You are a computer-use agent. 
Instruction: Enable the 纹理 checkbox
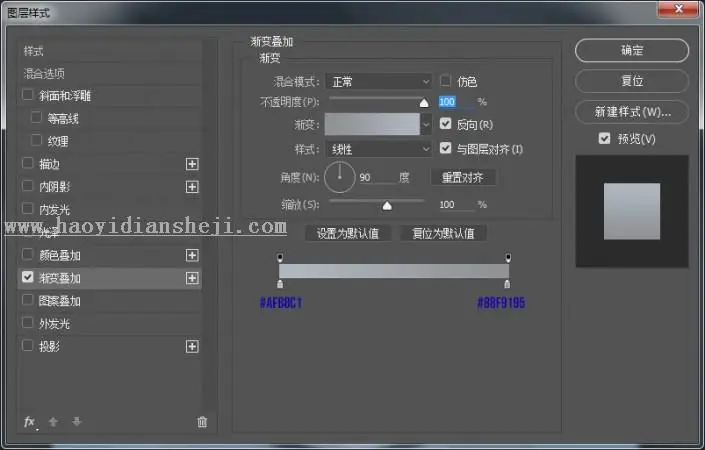(36, 140)
